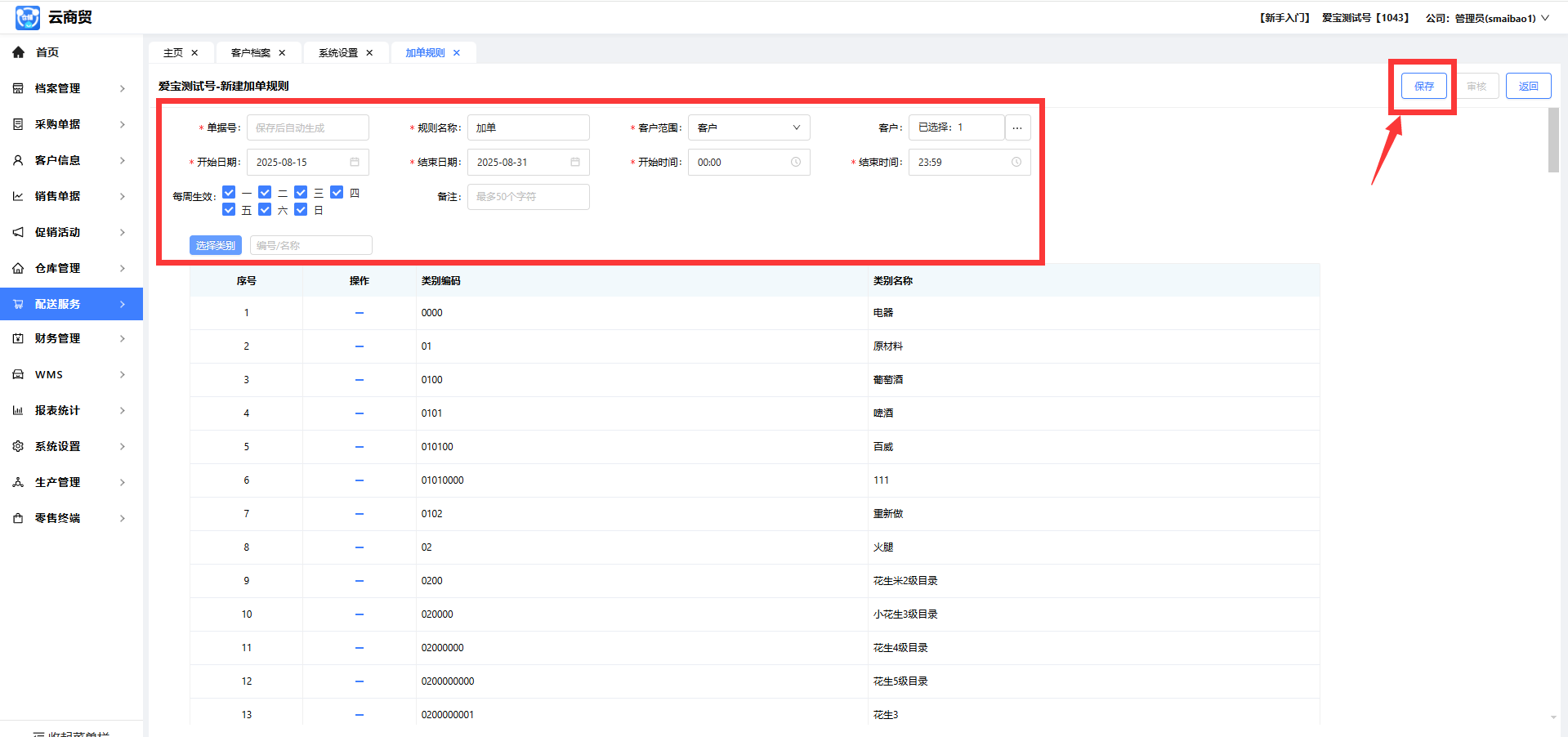Click the 保存 button
The image size is (1568, 737).
(1423, 87)
